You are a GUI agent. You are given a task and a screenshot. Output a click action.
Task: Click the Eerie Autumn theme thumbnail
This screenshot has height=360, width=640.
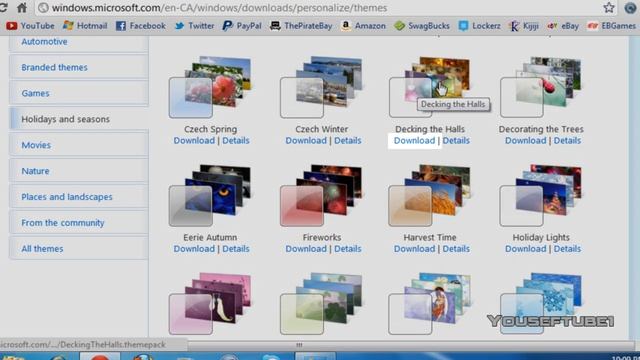[210, 195]
